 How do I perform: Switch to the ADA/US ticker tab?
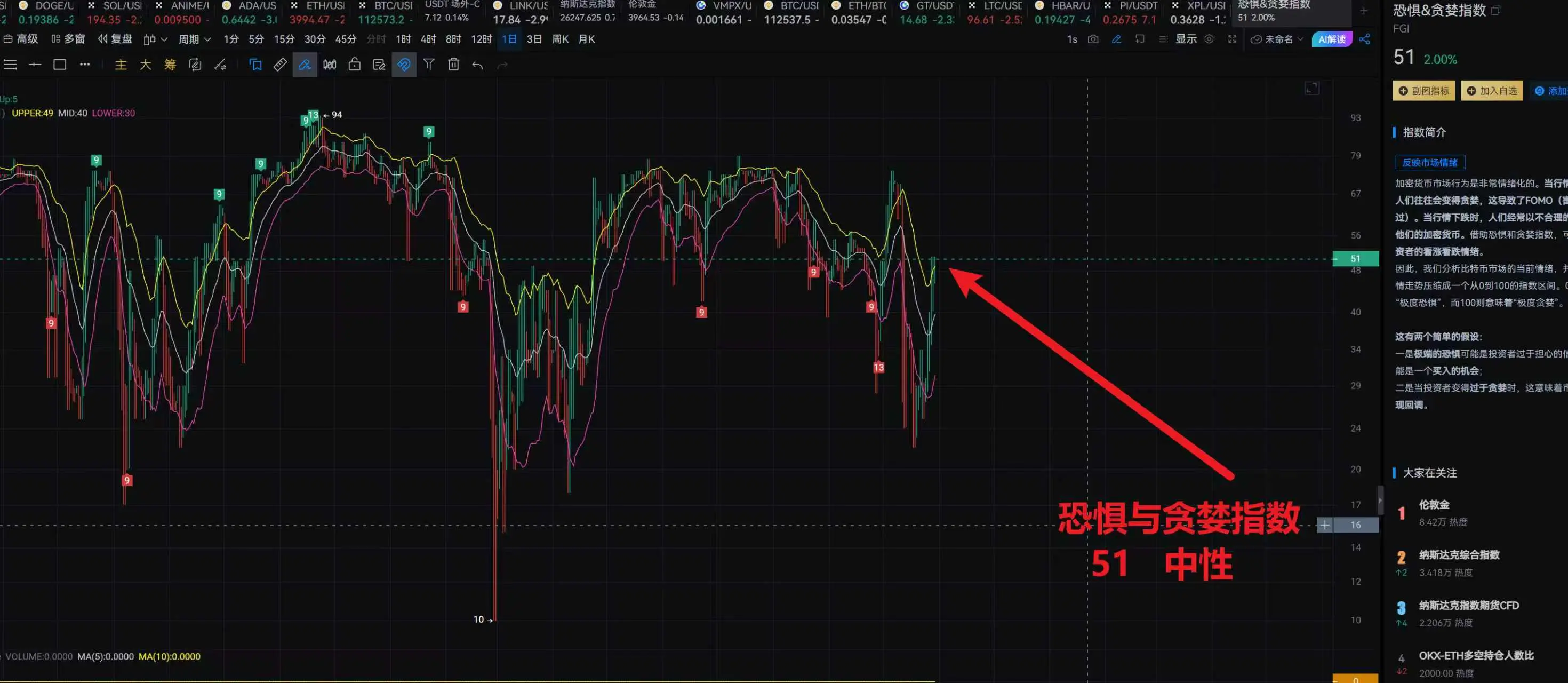tap(251, 12)
